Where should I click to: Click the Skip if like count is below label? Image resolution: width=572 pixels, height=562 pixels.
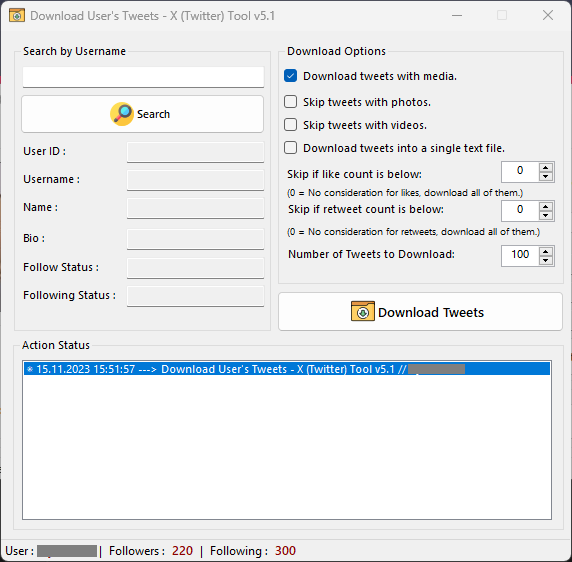click(354, 174)
